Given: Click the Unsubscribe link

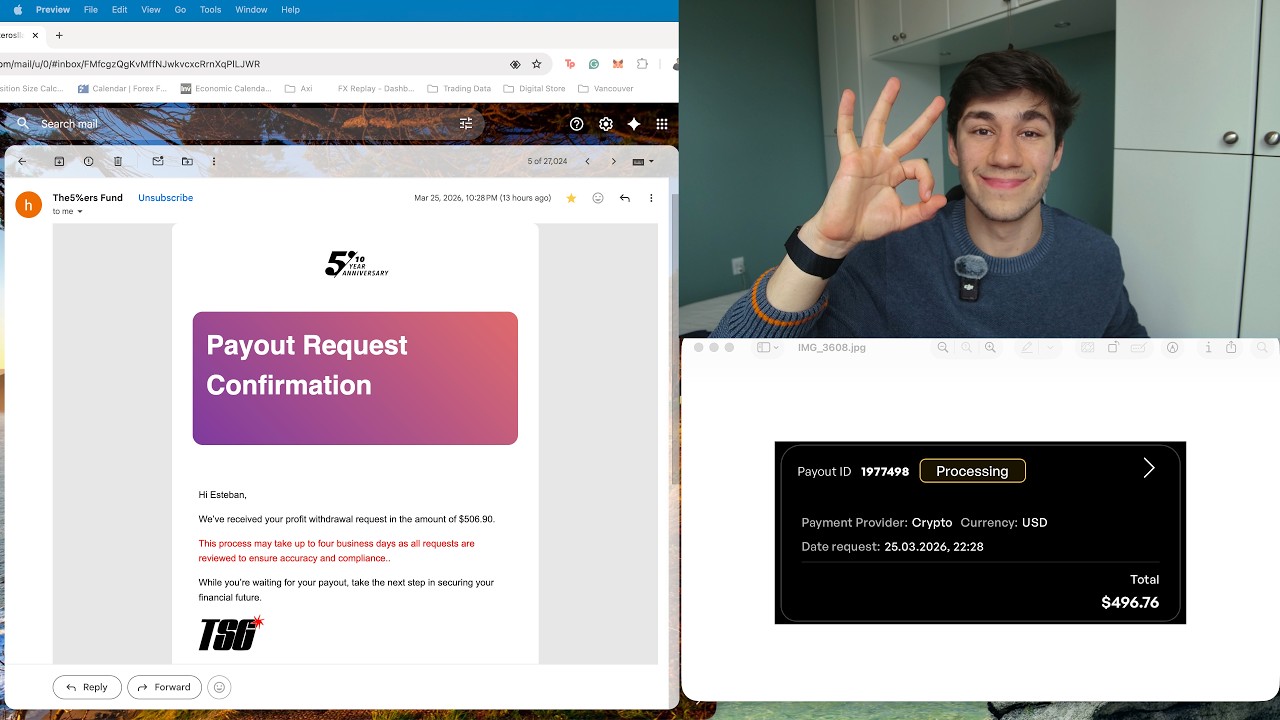Looking at the screenshot, I should (x=166, y=198).
